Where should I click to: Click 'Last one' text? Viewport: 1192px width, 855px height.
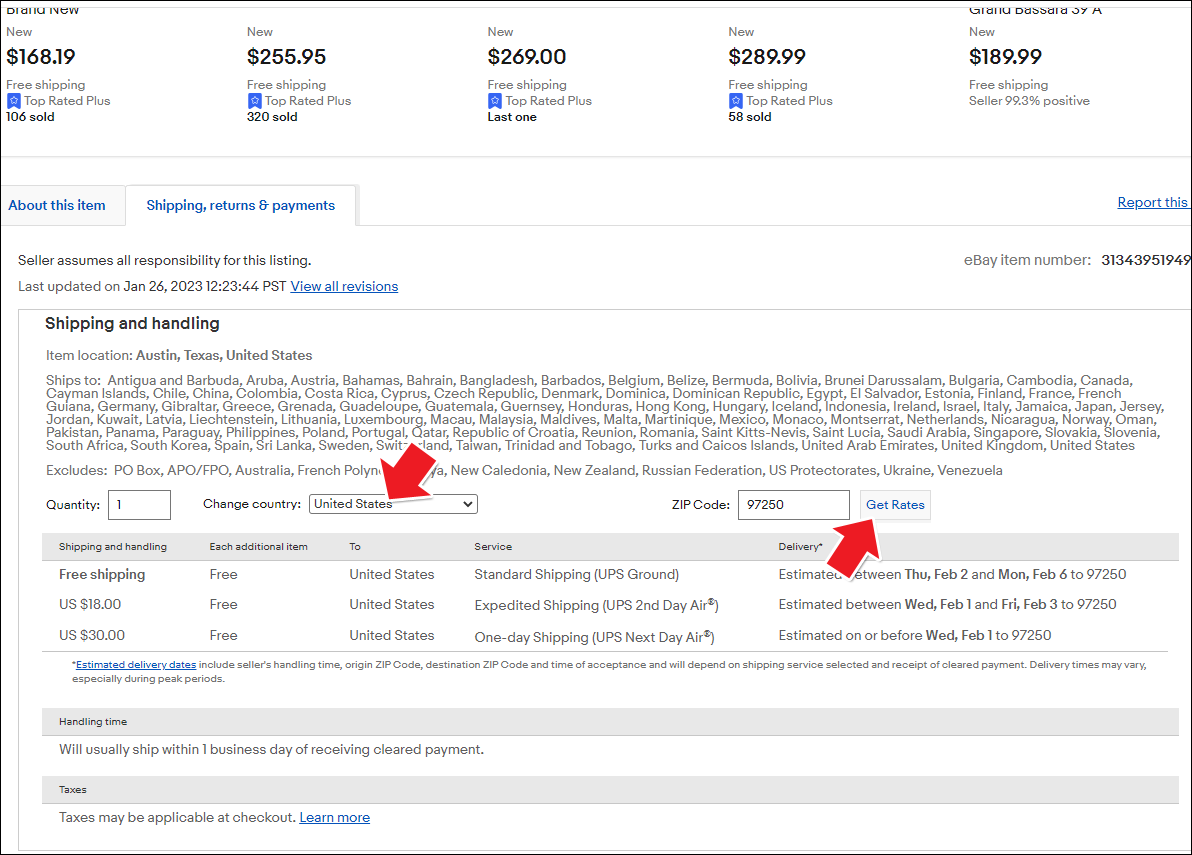click(512, 117)
